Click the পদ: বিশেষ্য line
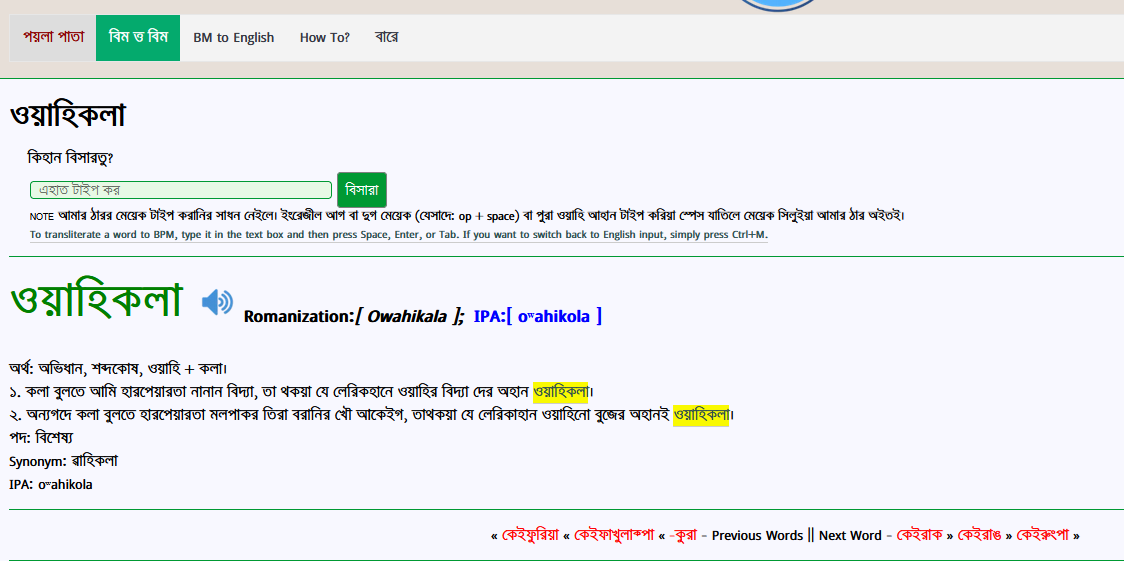This screenshot has height=561, width=1124. click(41, 438)
